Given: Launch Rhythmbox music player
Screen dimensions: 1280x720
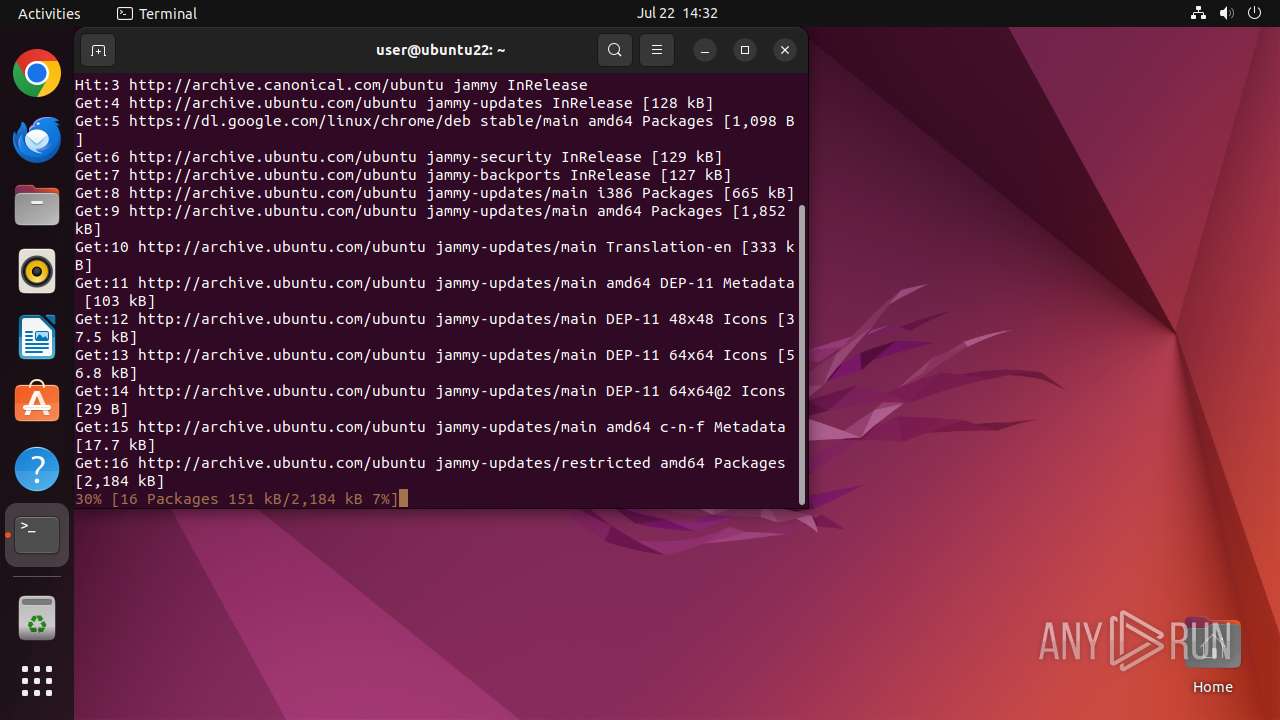Looking at the screenshot, I should click(x=37, y=271).
